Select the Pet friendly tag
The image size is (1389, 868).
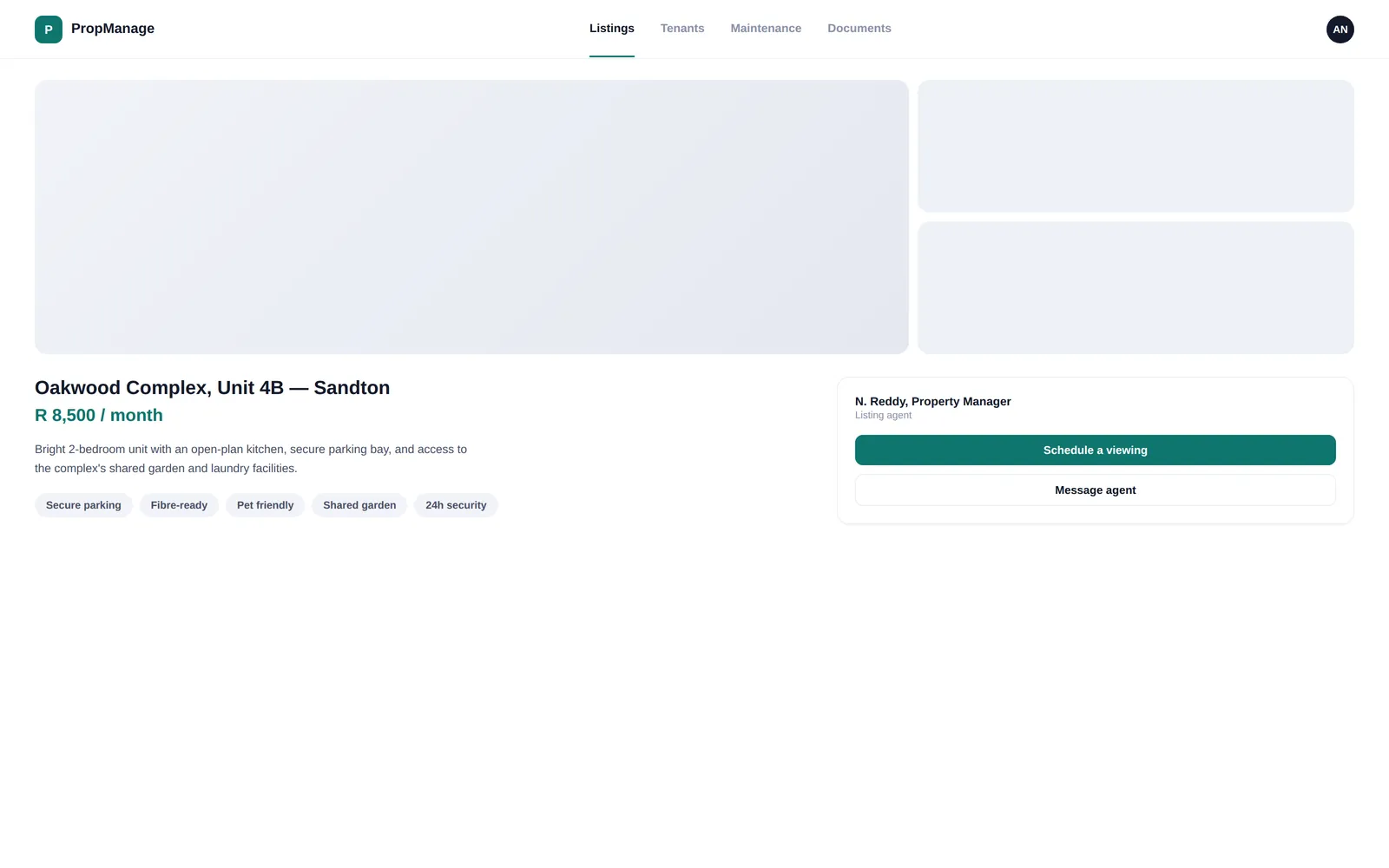click(x=266, y=505)
